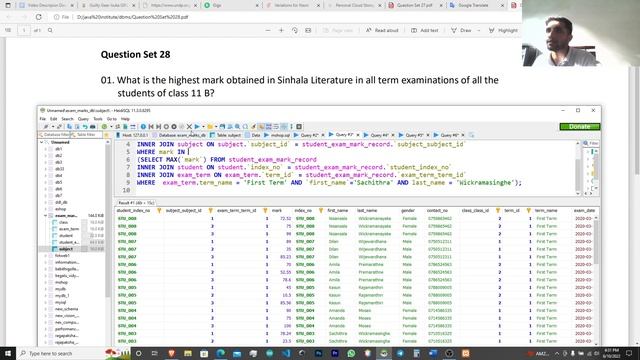Click the PDF page number field
The height and width of the screenshot is (360, 640).
click(x=24, y=30)
